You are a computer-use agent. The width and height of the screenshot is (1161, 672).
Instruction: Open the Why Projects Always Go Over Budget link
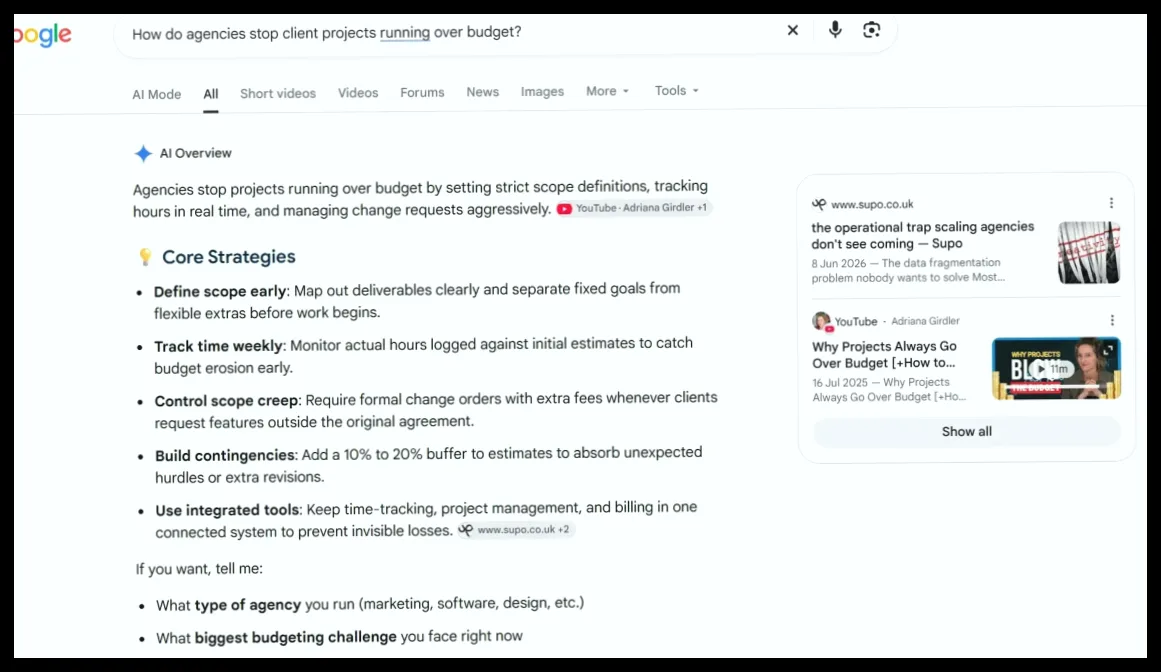pyautogui.click(x=884, y=355)
